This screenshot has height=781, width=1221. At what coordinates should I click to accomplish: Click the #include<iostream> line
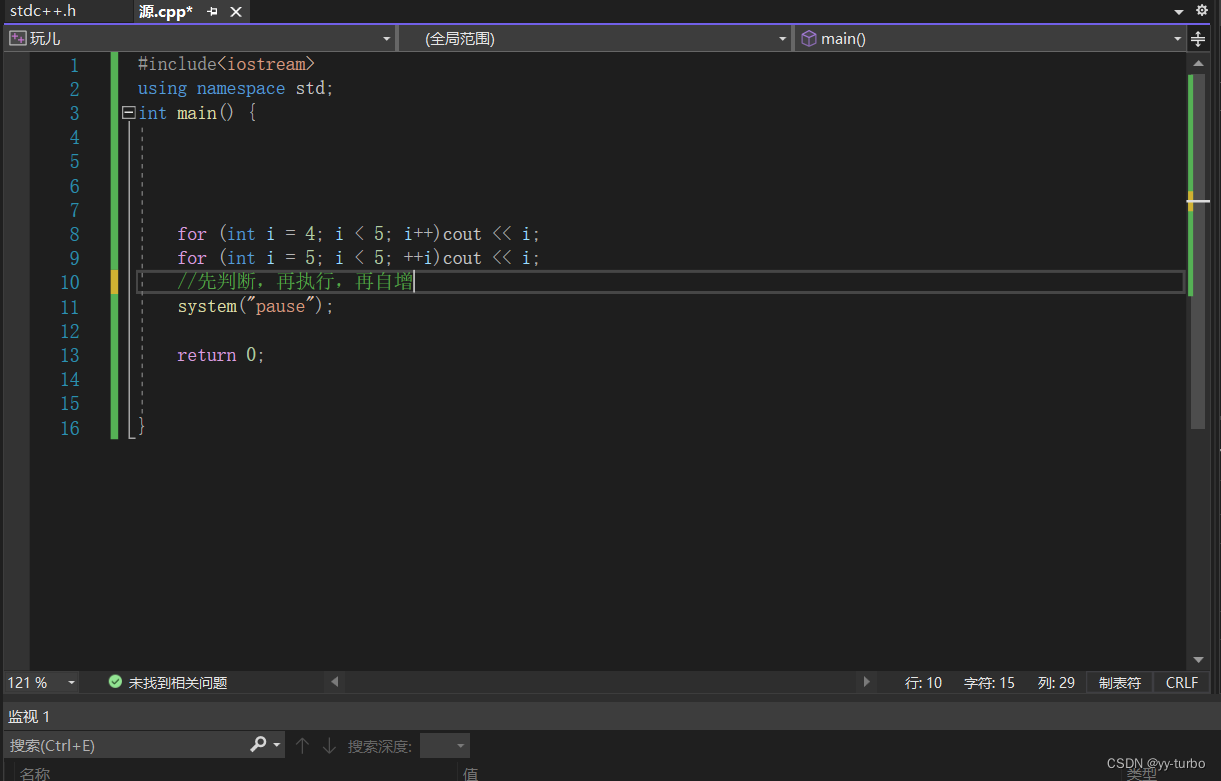[226, 64]
